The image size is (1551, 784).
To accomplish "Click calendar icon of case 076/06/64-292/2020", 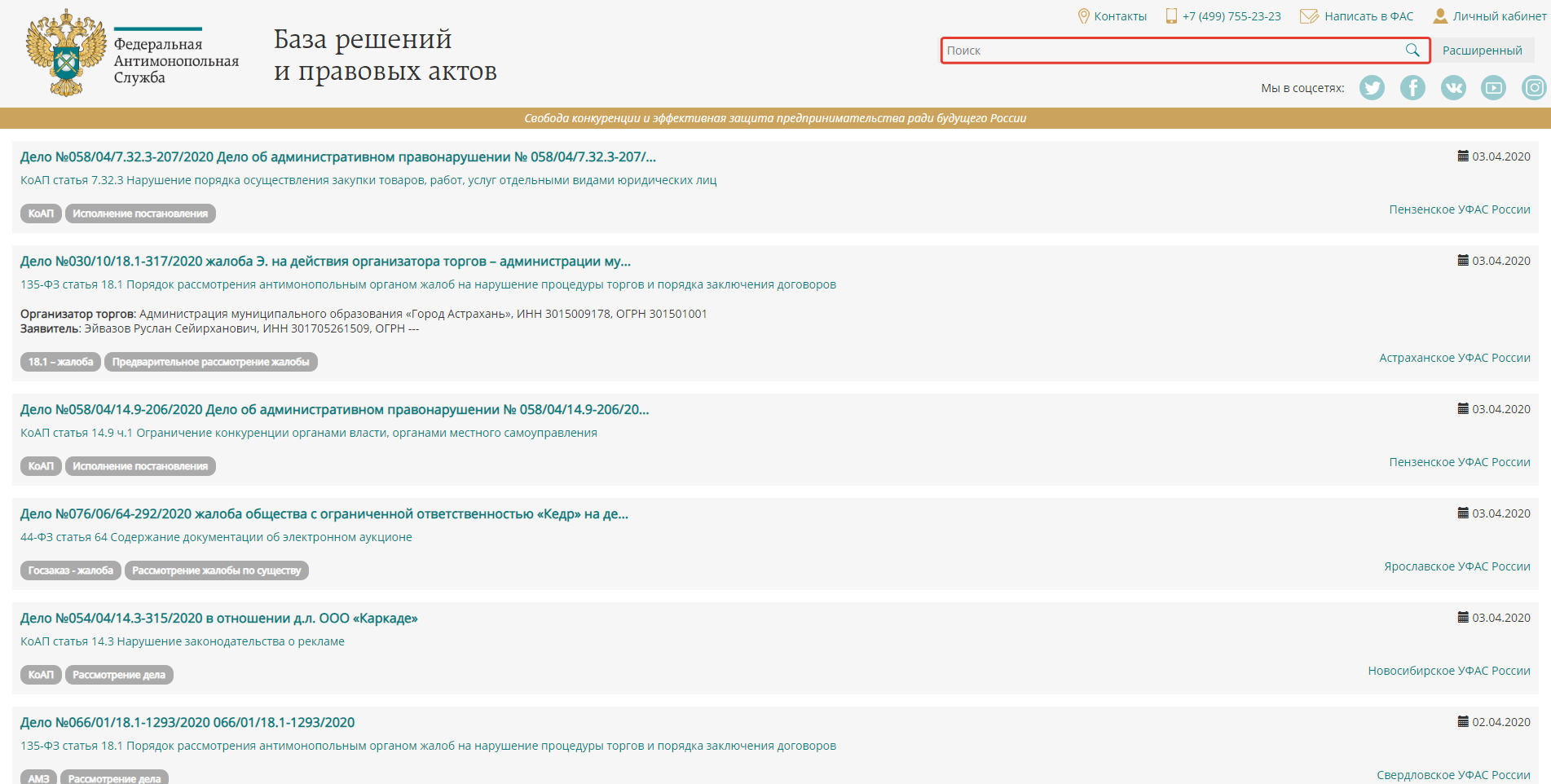I will pos(1463,513).
